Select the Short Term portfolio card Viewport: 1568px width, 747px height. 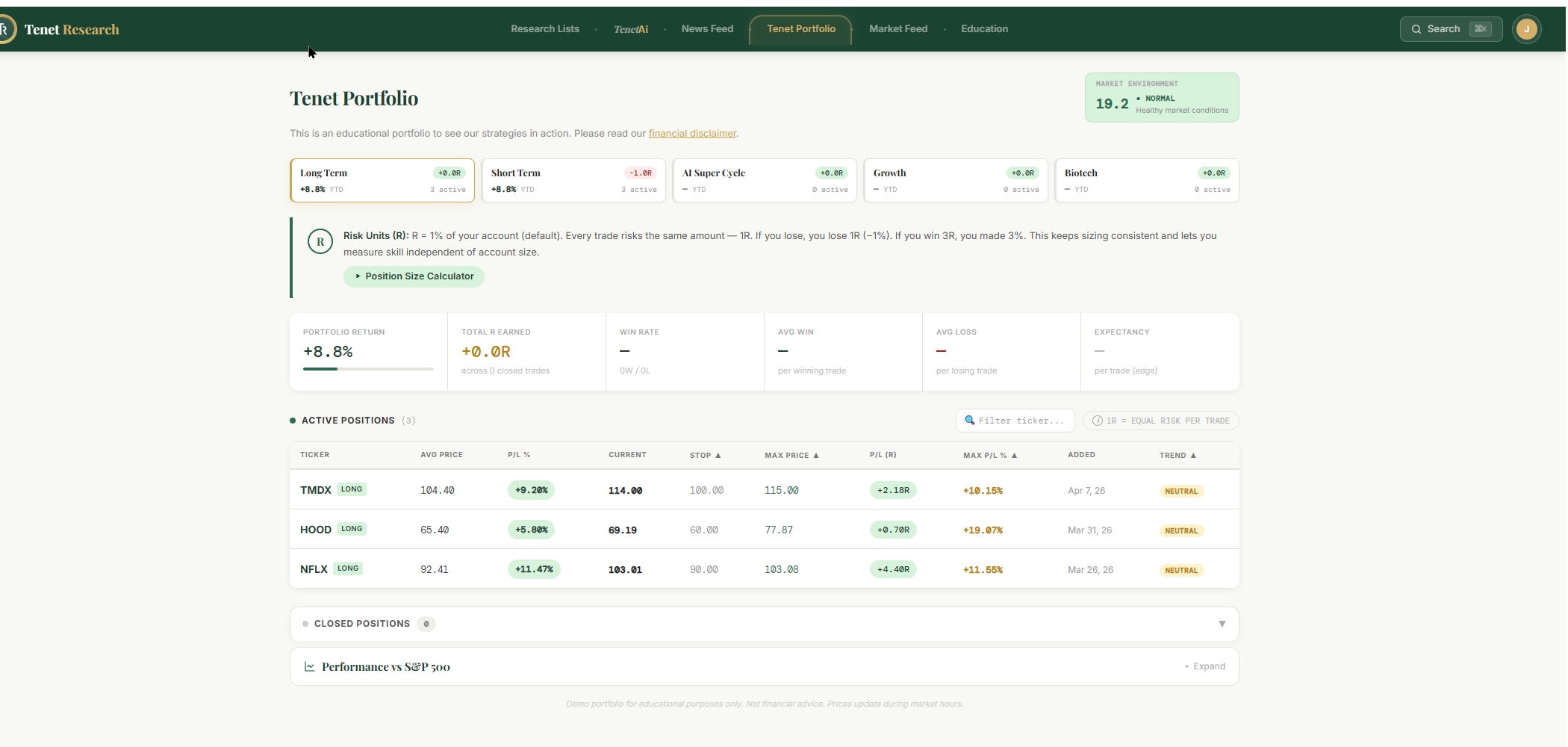[573, 180]
